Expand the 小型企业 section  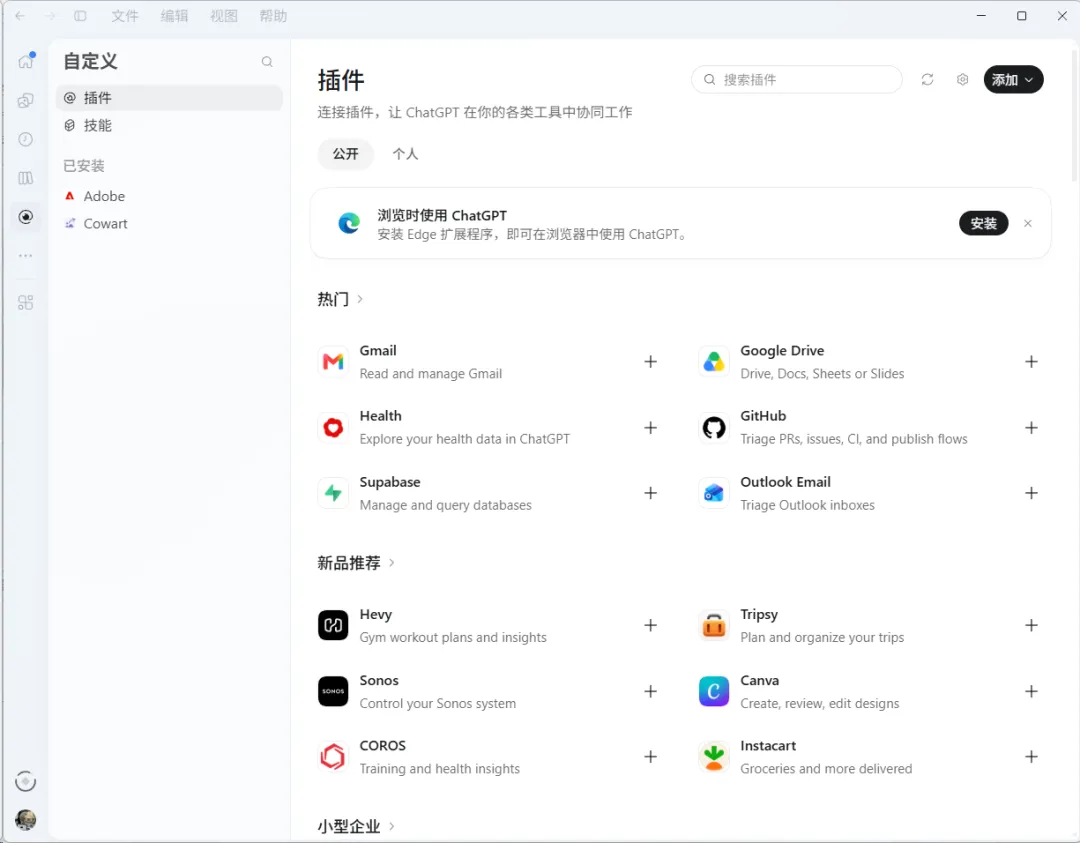[356, 826]
